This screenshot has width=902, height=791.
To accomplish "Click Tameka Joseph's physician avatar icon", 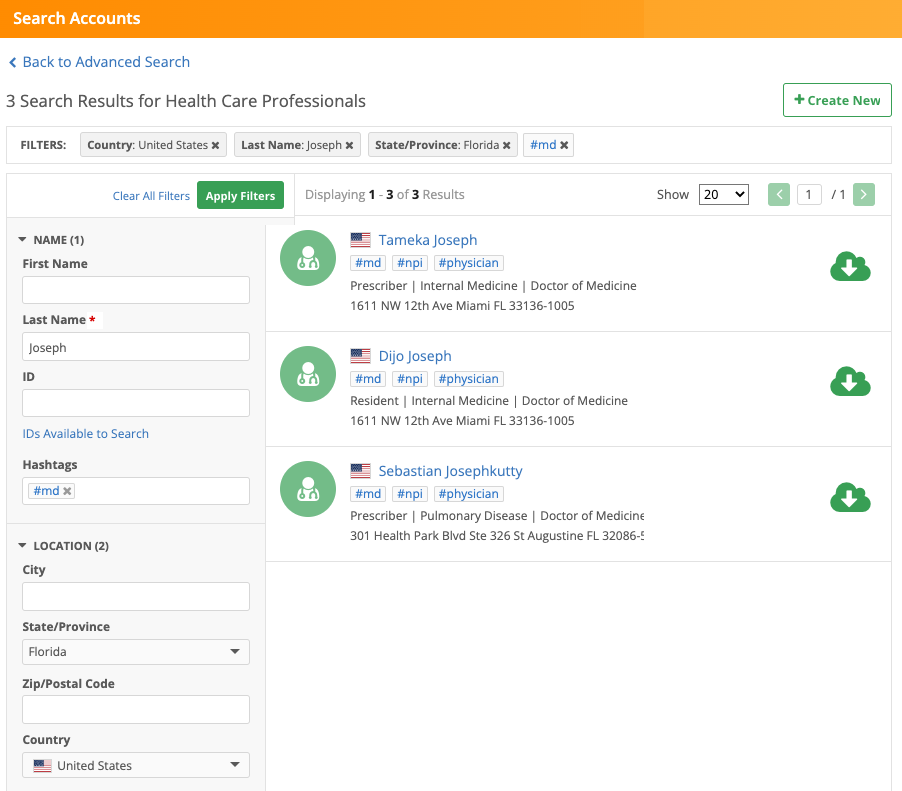I will [x=308, y=258].
